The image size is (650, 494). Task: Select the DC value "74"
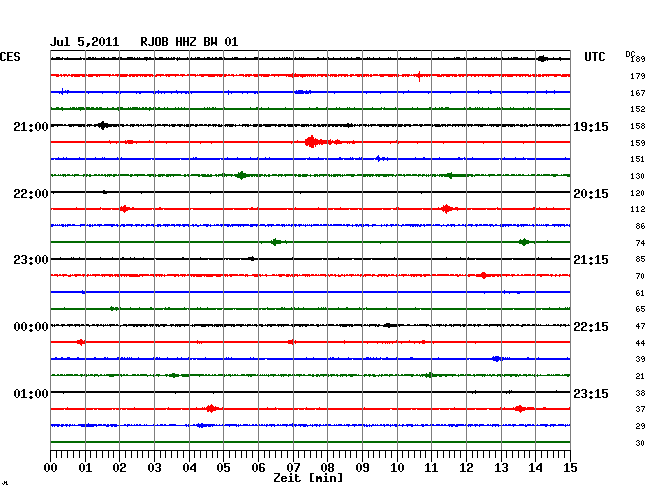[x=640, y=243]
